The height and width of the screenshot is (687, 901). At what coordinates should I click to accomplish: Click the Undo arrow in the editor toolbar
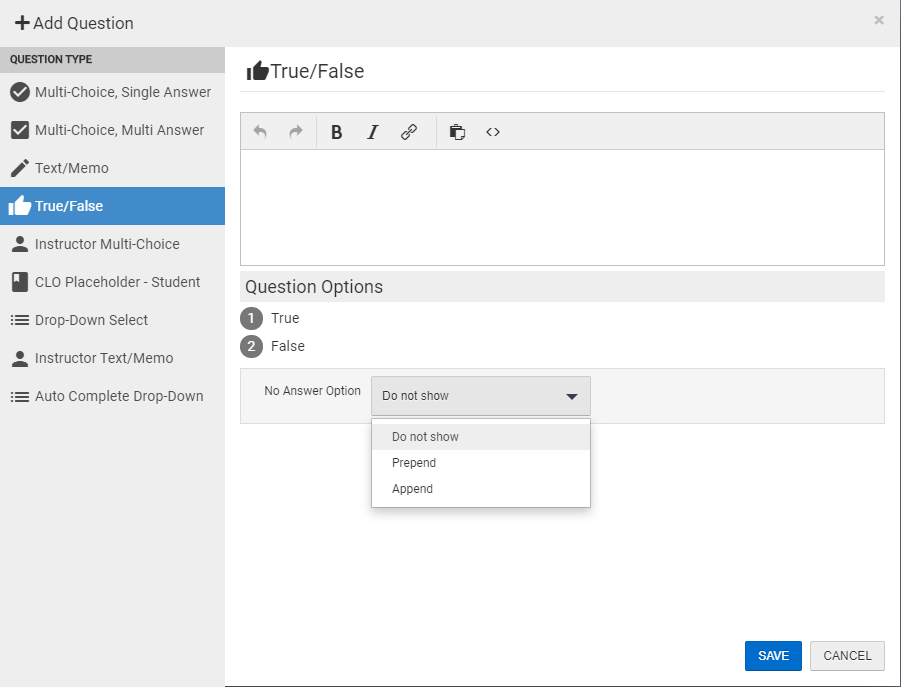(x=260, y=132)
